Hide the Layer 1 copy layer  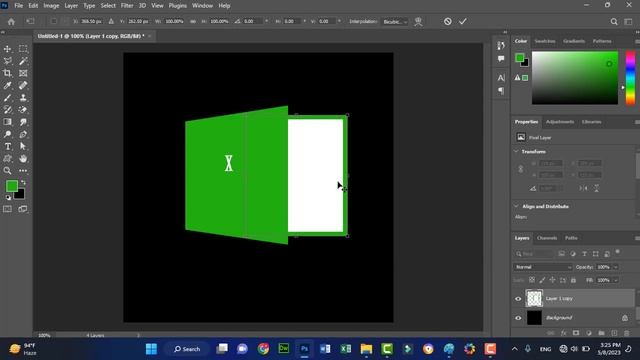point(518,299)
